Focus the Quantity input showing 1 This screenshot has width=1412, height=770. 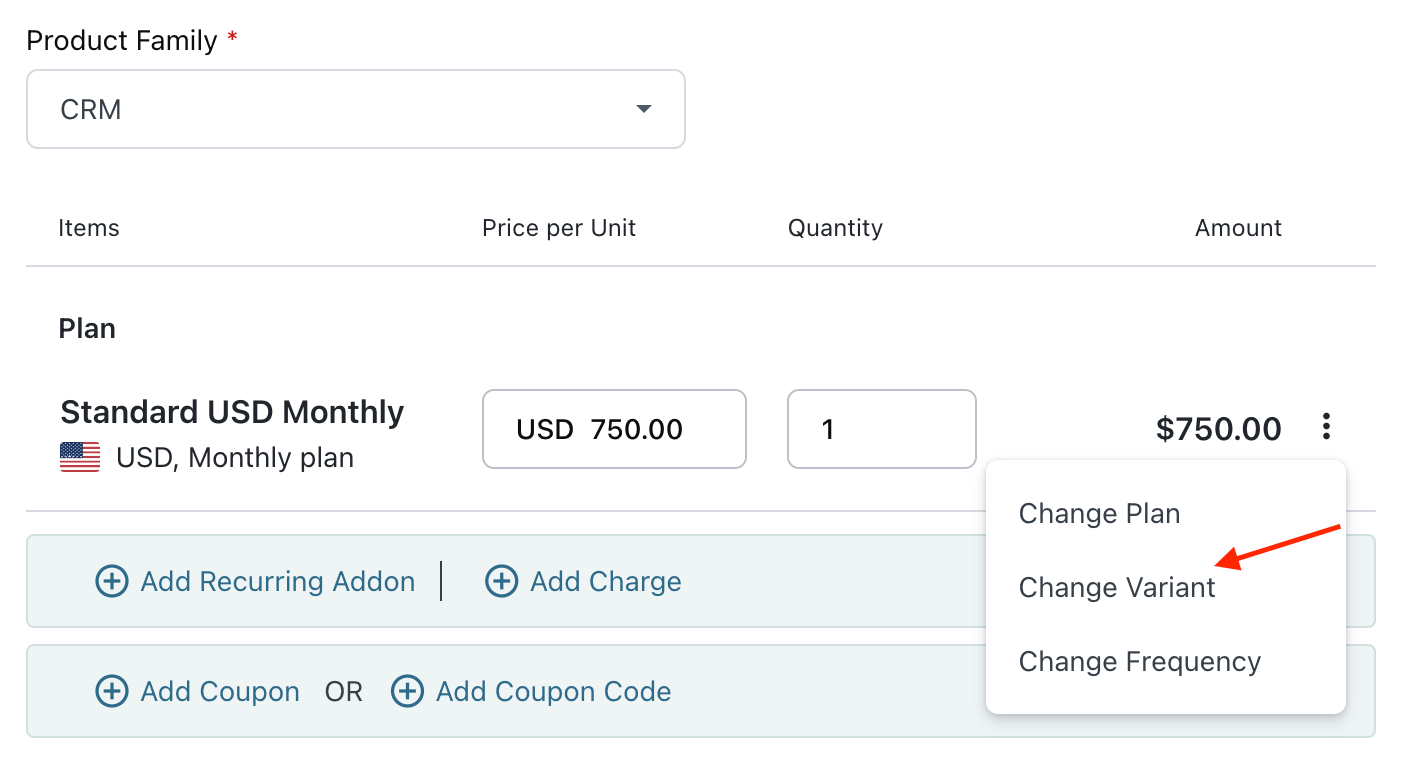tap(881, 429)
